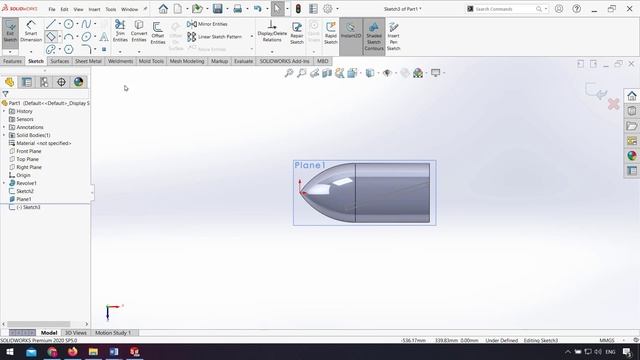Select Plane1 in feature tree
Viewport: 640px width, 360px height.
pos(24,199)
